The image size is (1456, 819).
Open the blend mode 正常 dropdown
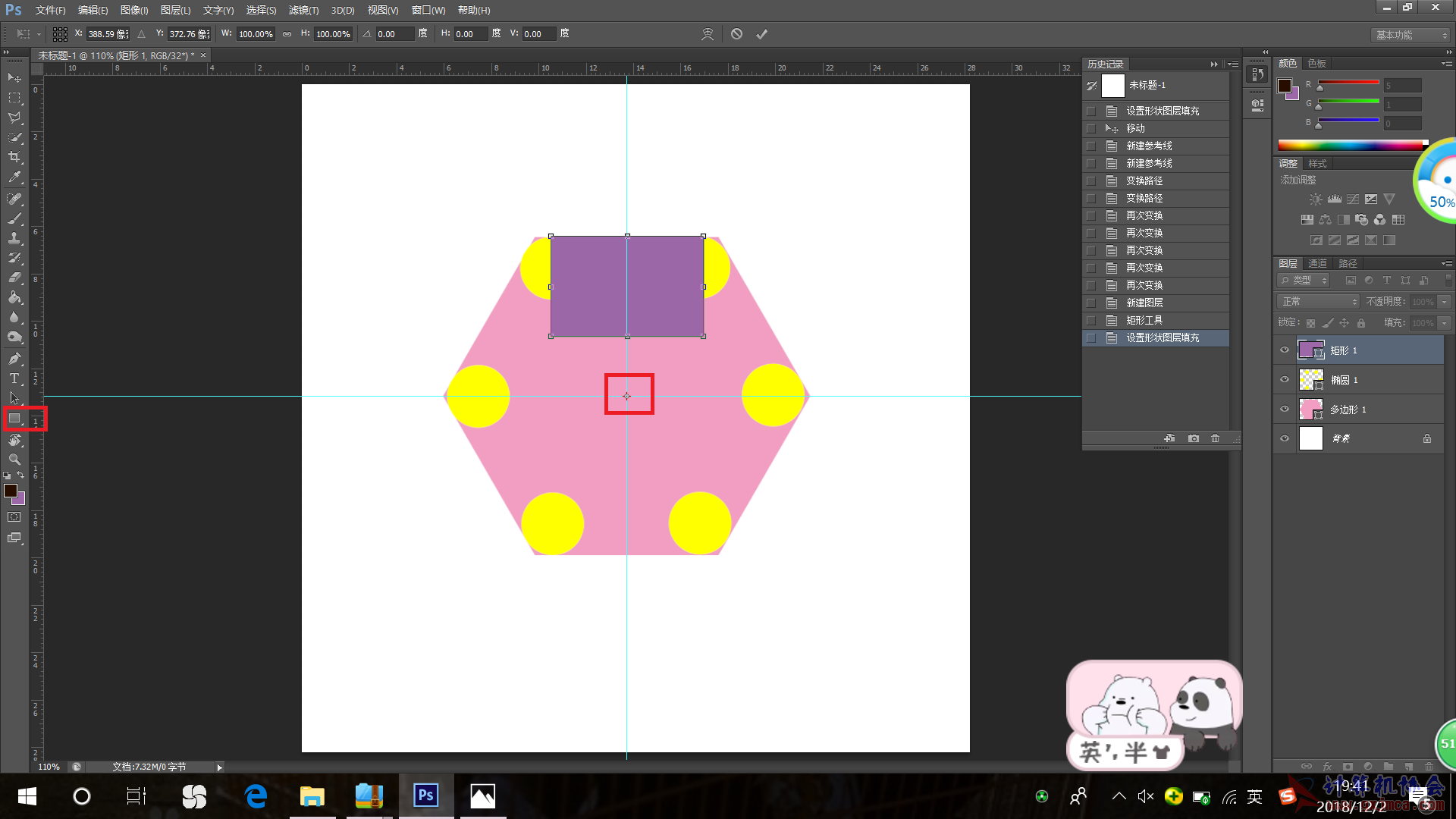coord(1319,302)
